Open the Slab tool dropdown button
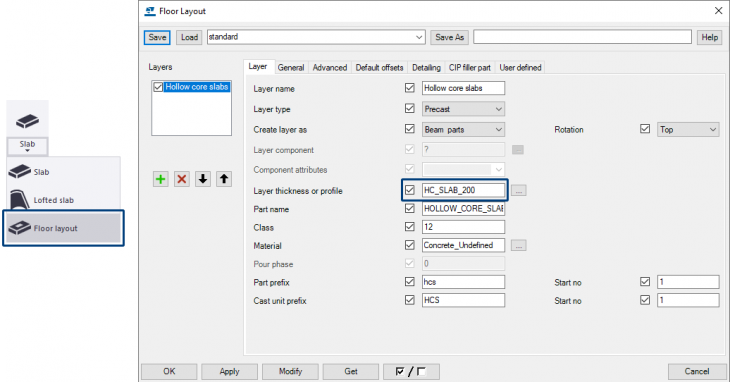 coord(27,146)
